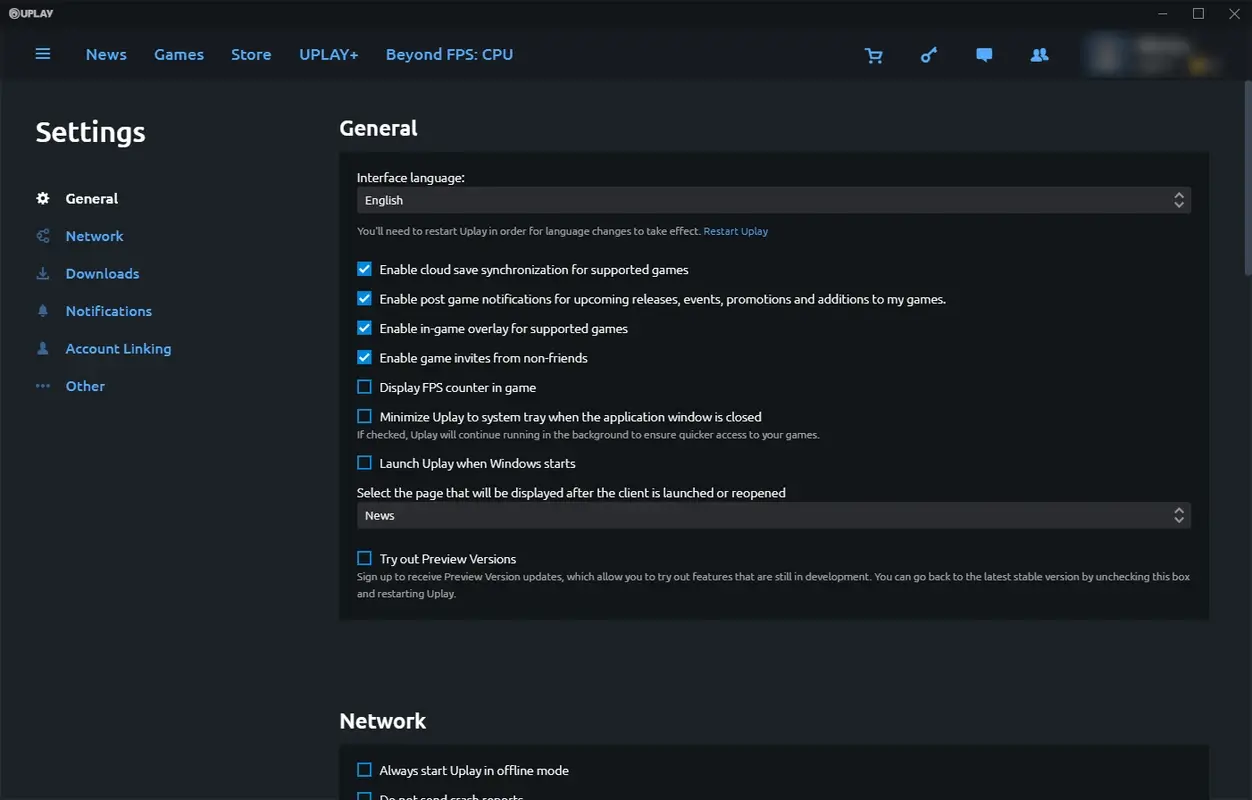Viewport: 1252px width, 800px height.
Task: Open the chat messages icon
Action: point(984,55)
